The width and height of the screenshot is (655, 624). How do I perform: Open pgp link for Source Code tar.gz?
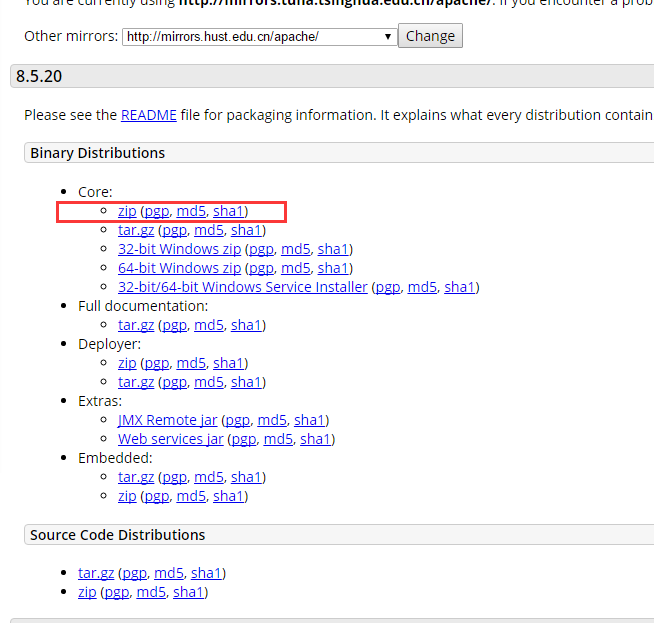tap(135, 573)
